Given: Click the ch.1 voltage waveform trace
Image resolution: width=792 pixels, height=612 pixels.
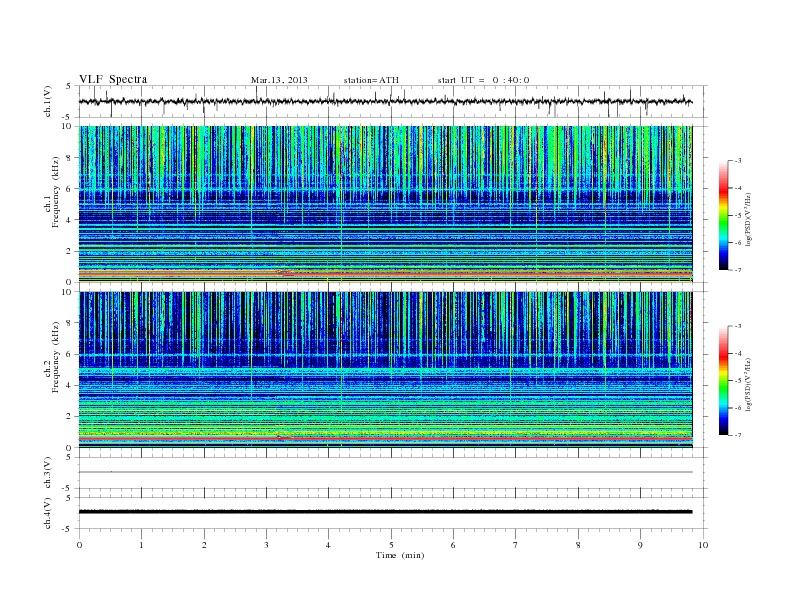Looking at the screenshot, I should click(385, 102).
